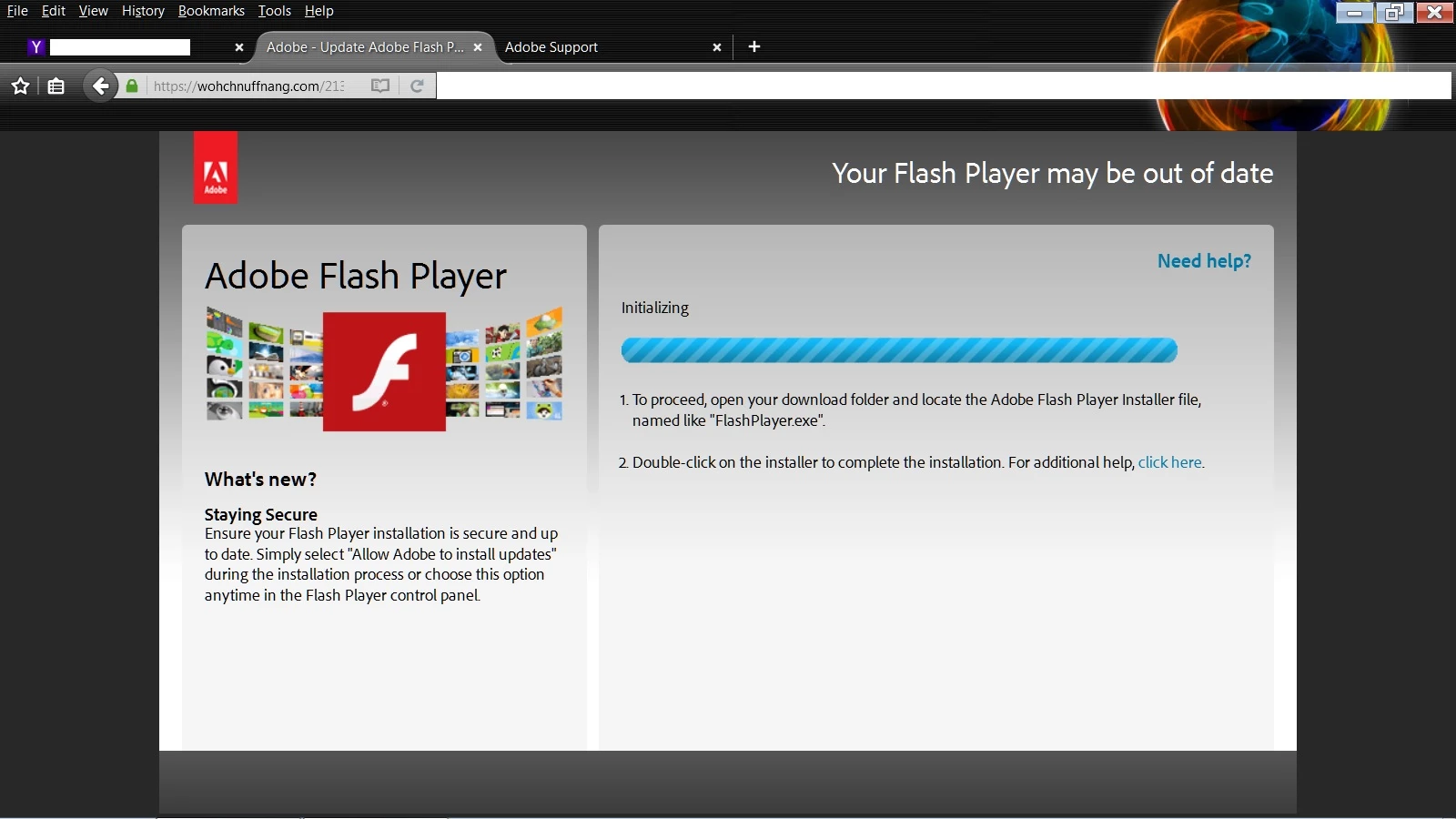
Task: Open a new tab with the plus icon
Action: coord(753,46)
